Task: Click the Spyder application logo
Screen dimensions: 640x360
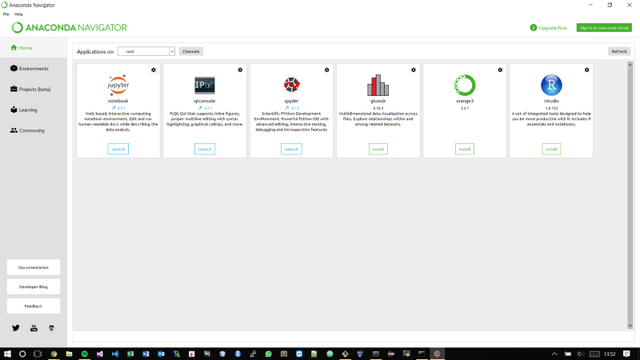Action: coord(291,85)
